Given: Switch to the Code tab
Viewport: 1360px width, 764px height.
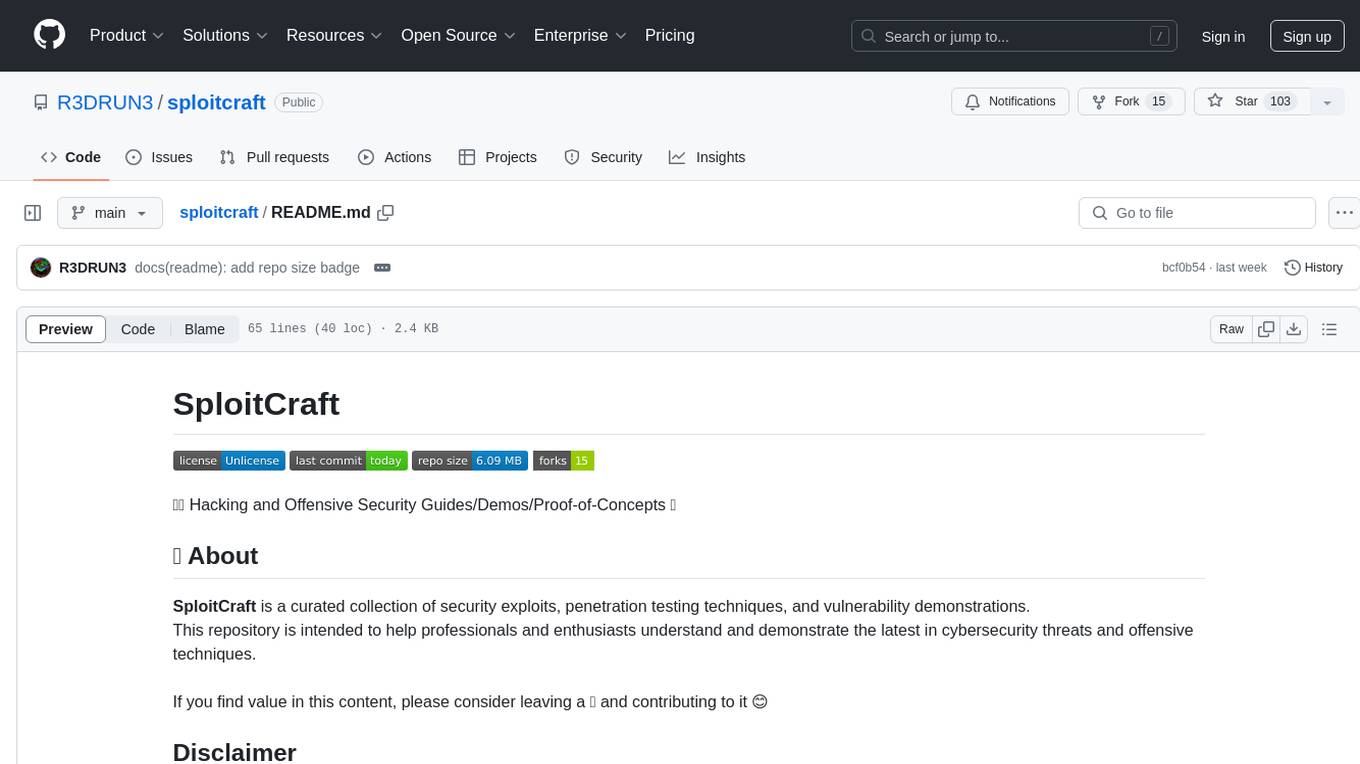Looking at the screenshot, I should [71, 157].
